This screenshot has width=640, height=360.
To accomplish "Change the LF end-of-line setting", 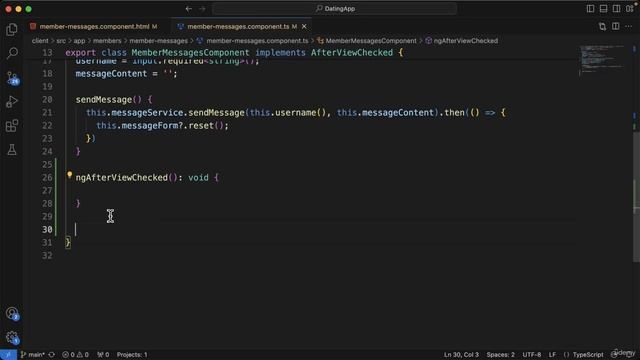I will pos(552,355).
